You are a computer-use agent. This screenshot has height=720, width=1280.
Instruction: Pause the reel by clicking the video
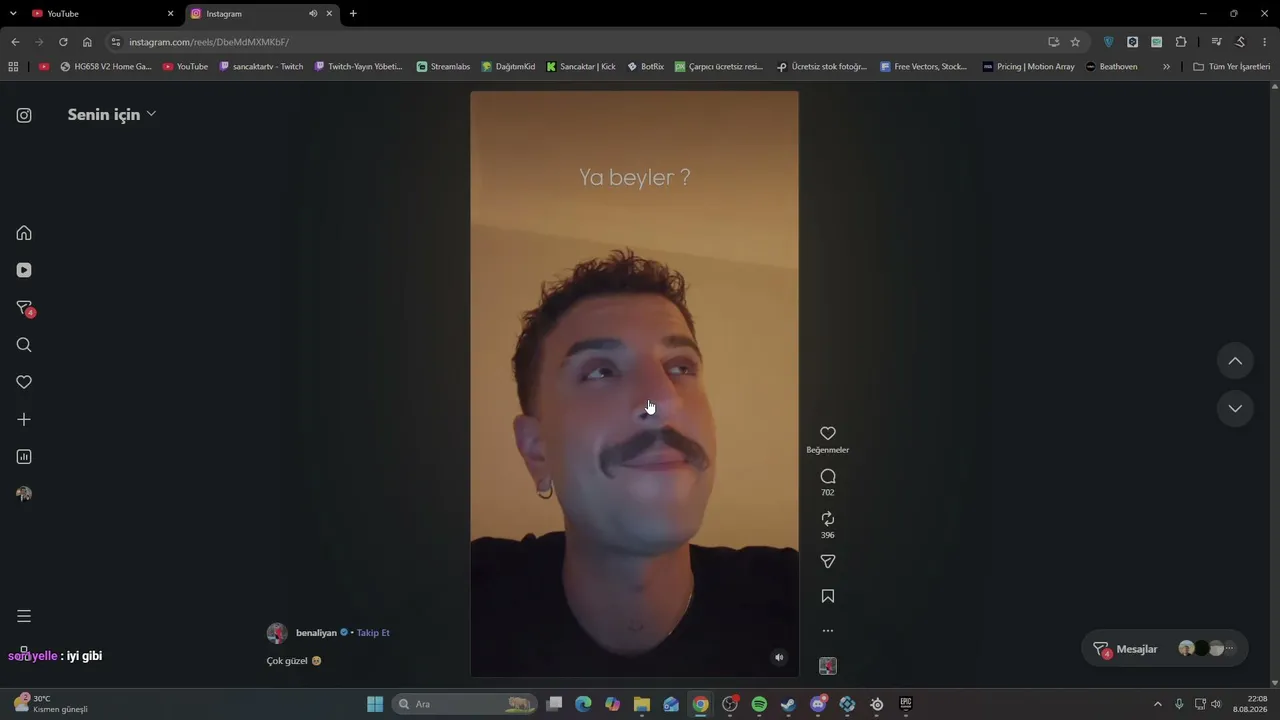(x=634, y=384)
